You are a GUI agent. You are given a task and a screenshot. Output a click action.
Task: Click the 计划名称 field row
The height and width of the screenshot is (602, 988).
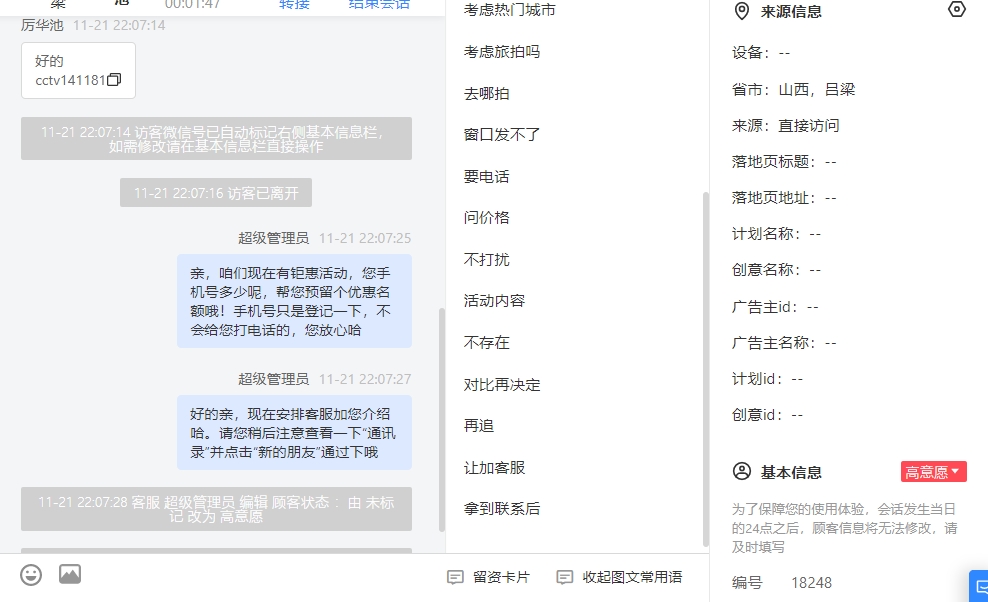[776, 234]
